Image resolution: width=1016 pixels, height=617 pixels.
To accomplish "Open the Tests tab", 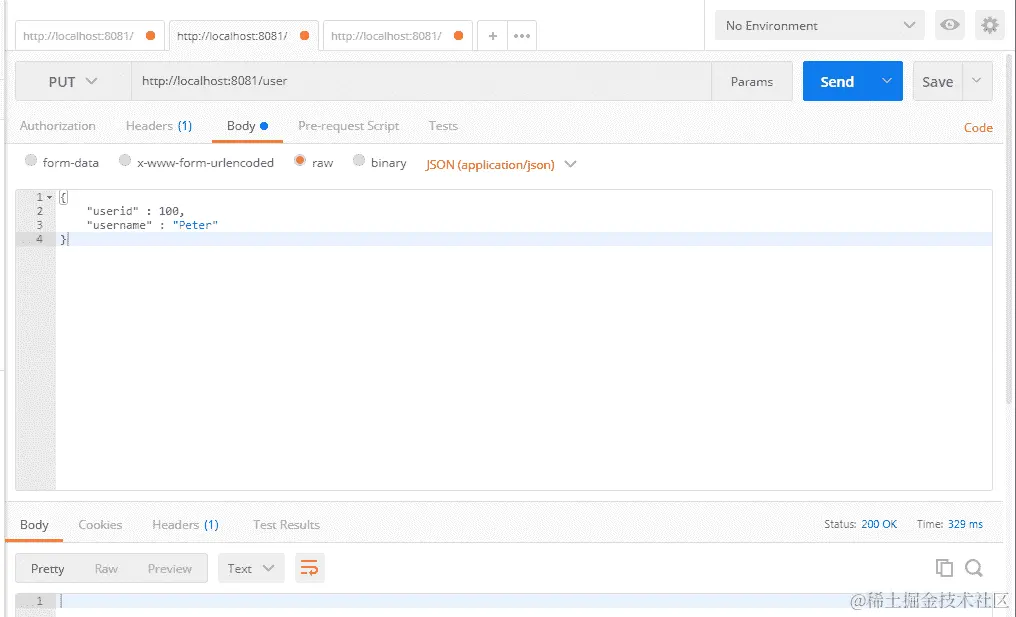I will click(443, 126).
